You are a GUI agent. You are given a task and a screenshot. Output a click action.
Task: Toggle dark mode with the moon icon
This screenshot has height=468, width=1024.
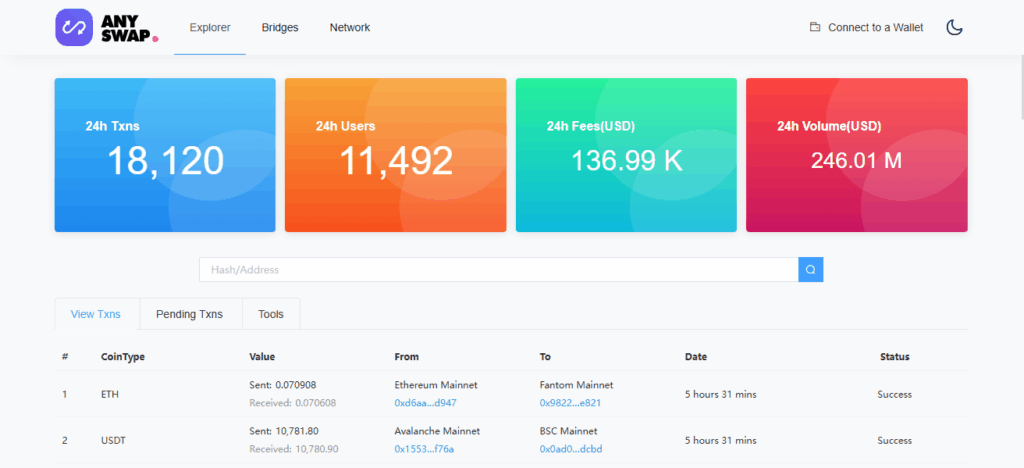[x=954, y=27]
